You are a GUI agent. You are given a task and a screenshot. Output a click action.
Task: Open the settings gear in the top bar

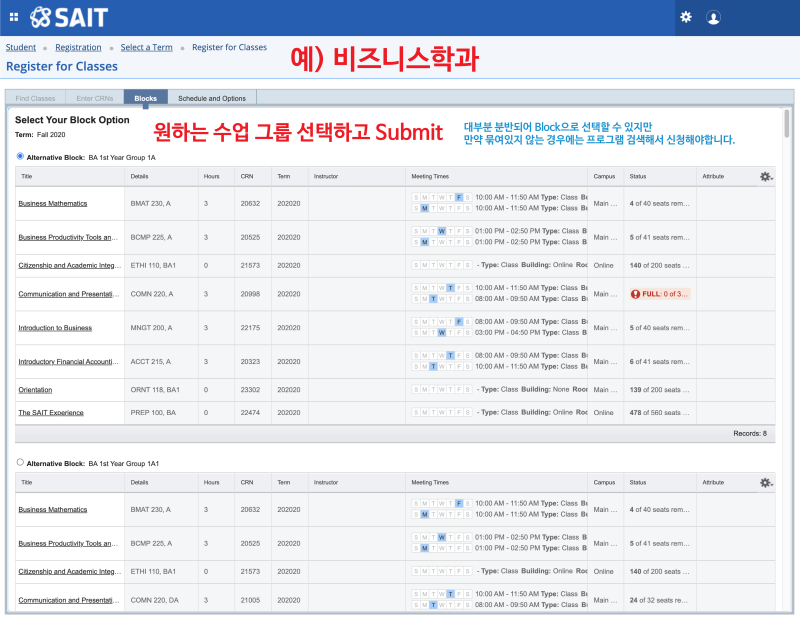point(686,15)
